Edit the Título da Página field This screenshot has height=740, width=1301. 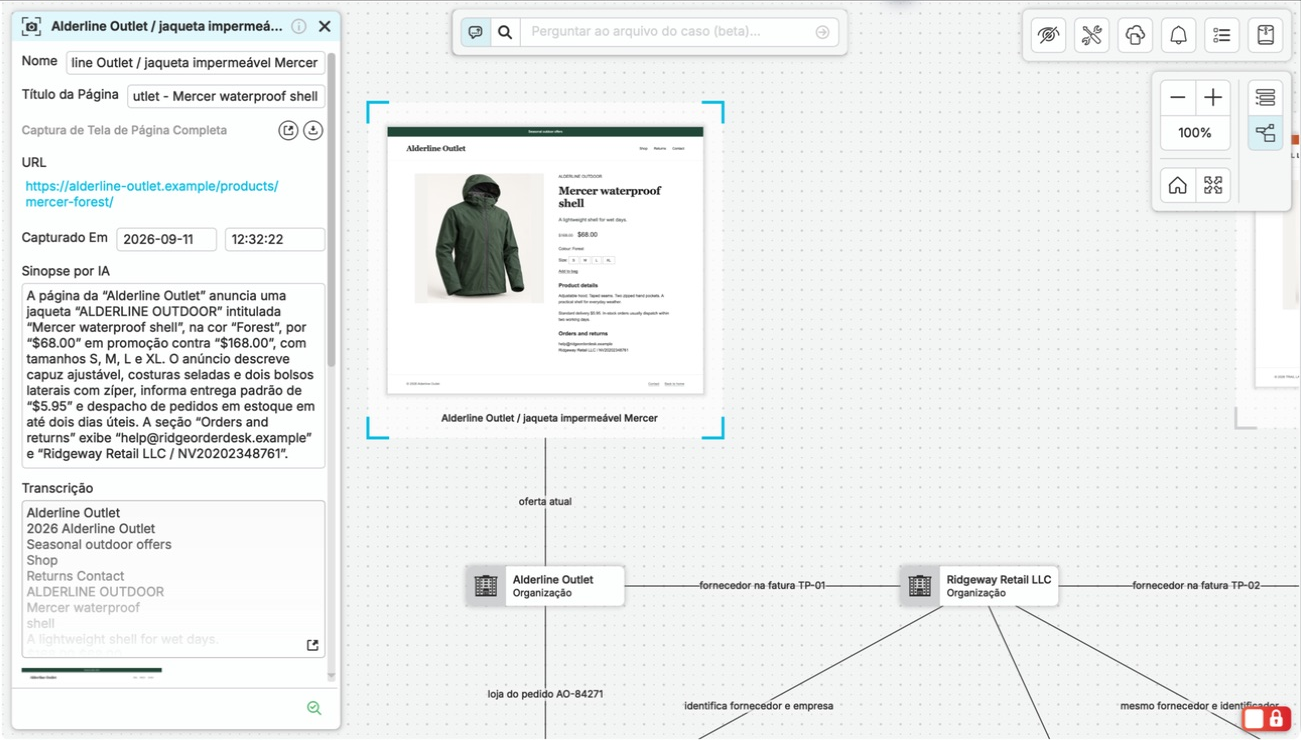tap(226, 96)
